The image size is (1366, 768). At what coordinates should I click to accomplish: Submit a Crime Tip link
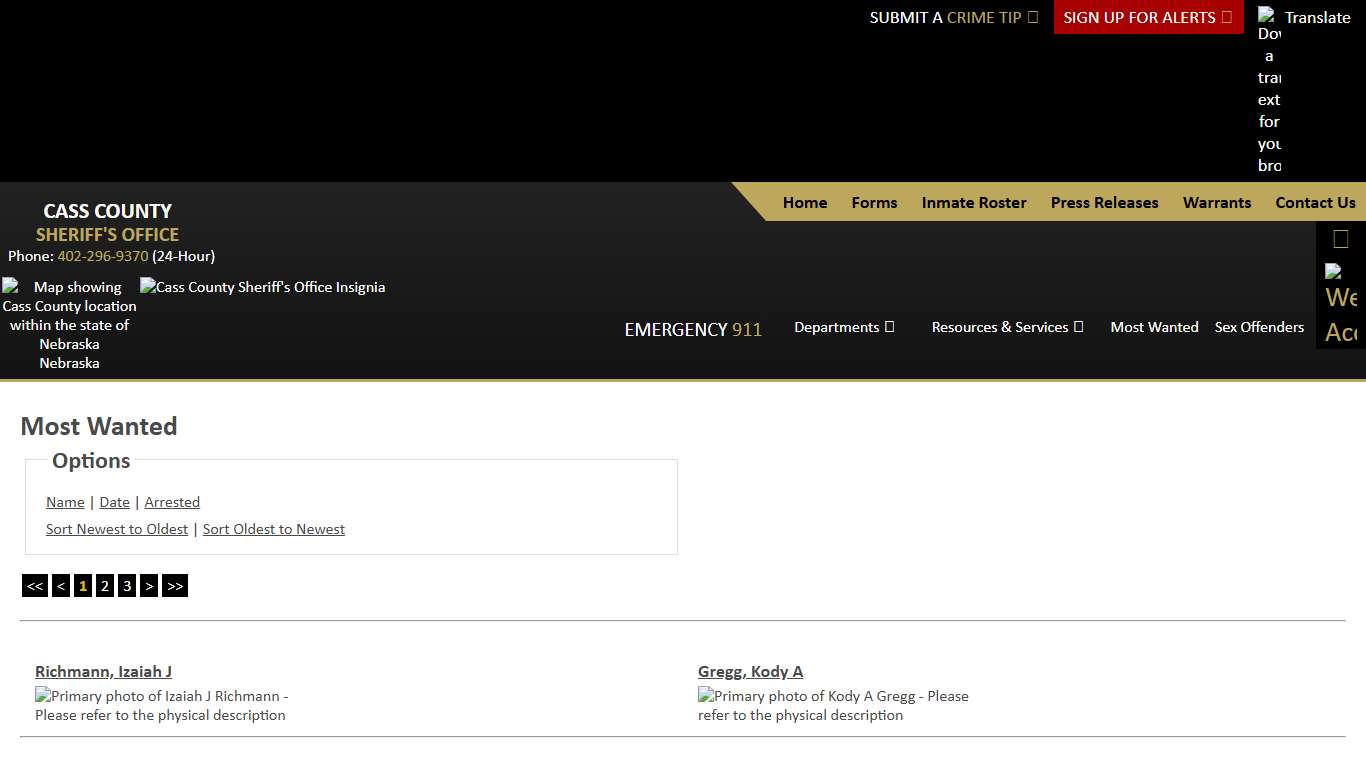(x=953, y=17)
